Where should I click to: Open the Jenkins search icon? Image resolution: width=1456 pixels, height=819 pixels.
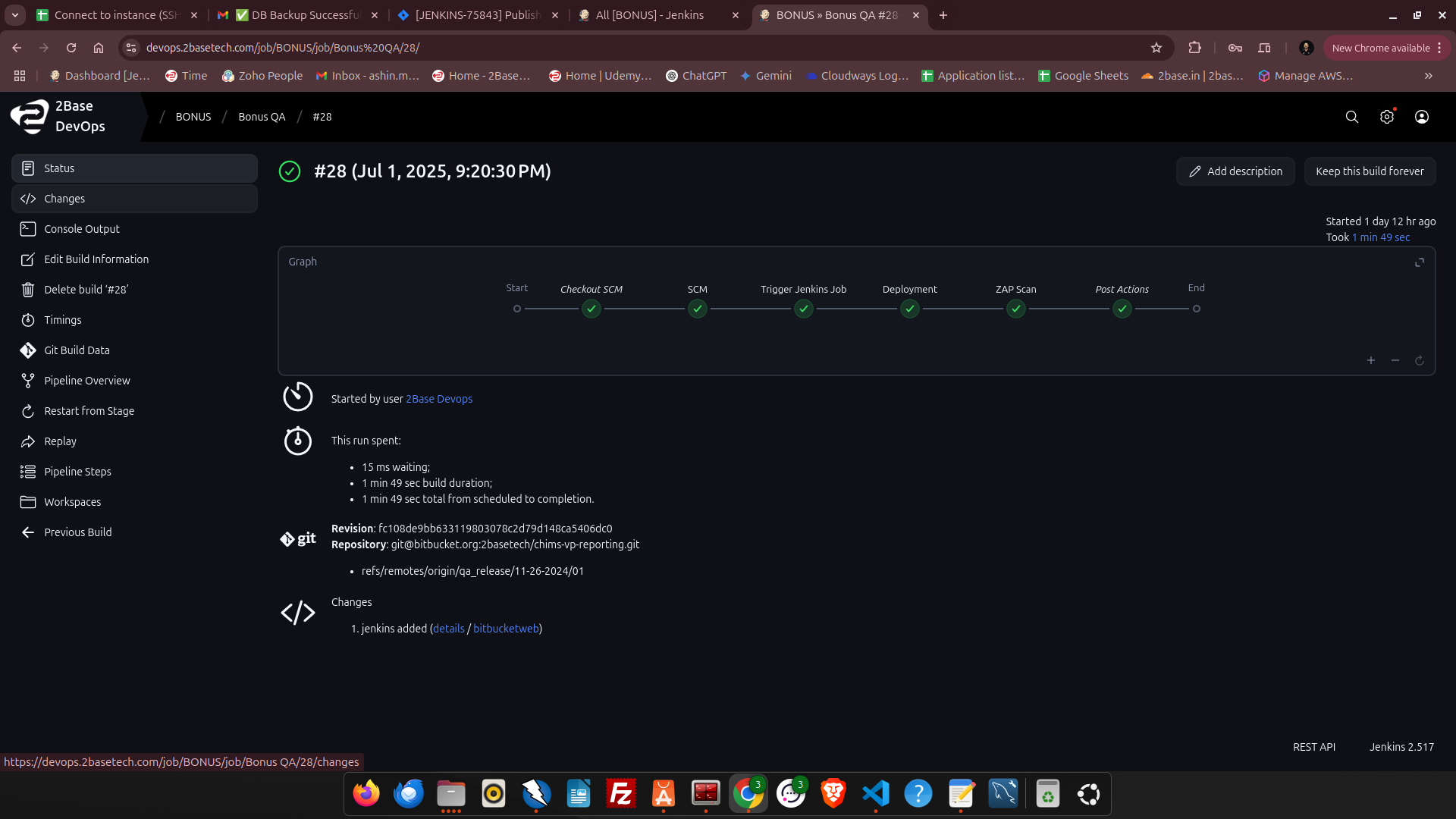(1351, 117)
